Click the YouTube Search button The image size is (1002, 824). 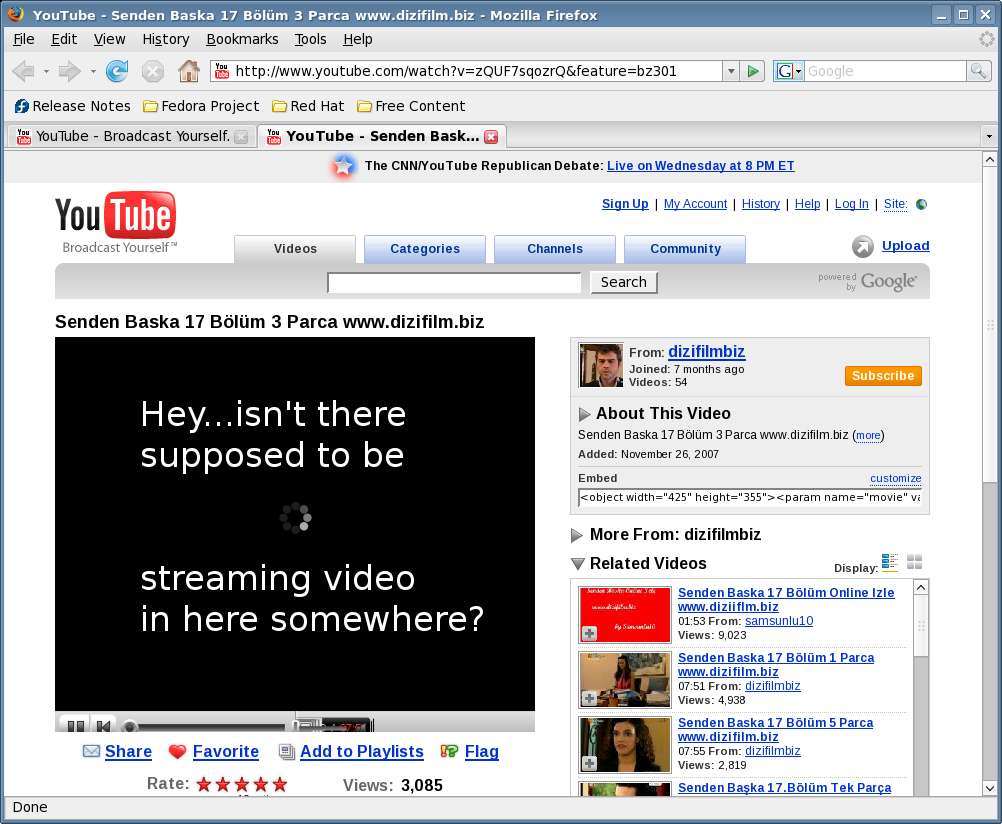(624, 283)
